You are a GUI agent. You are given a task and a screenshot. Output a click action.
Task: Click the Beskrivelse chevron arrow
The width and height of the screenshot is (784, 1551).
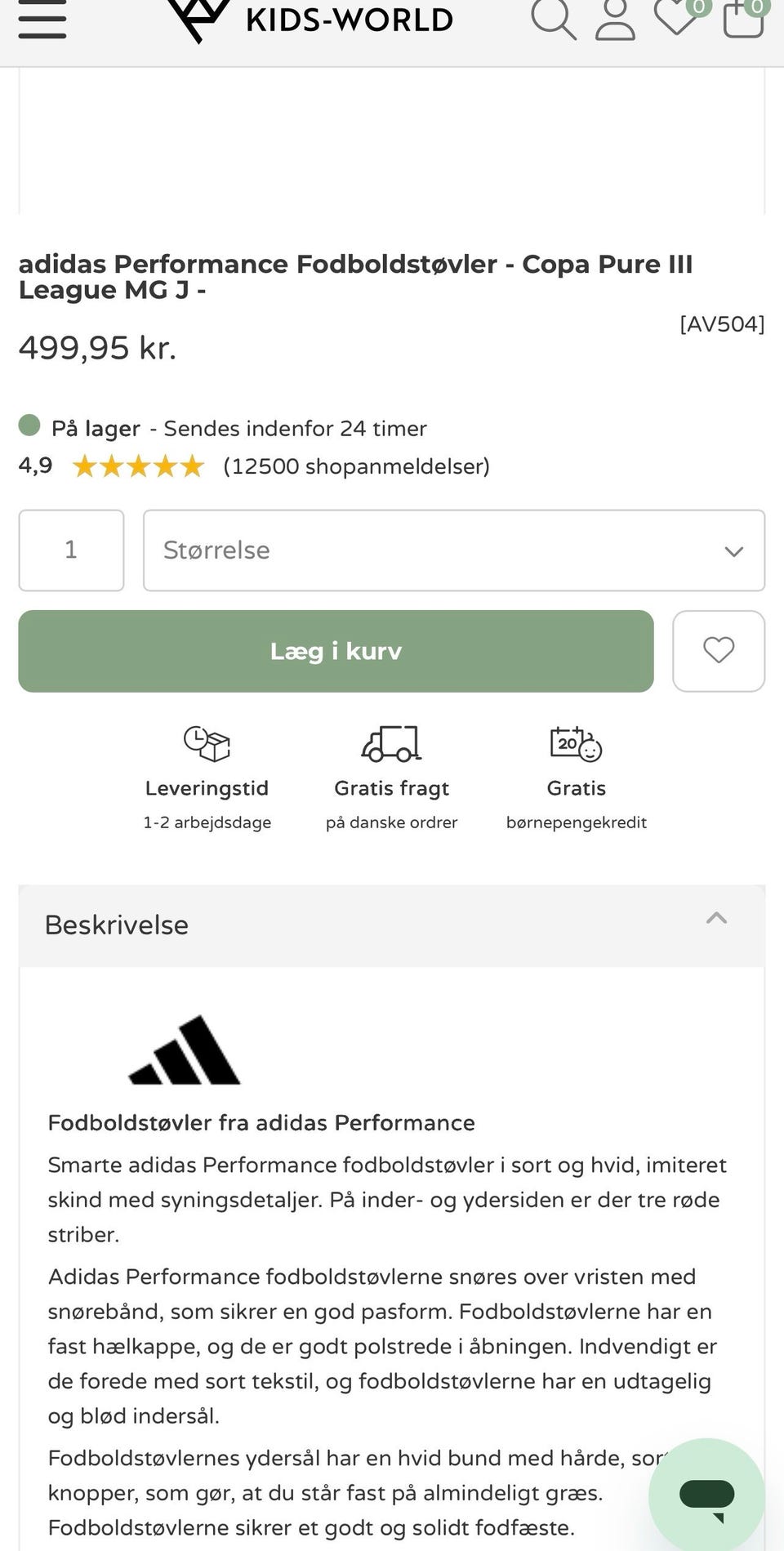tap(716, 918)
